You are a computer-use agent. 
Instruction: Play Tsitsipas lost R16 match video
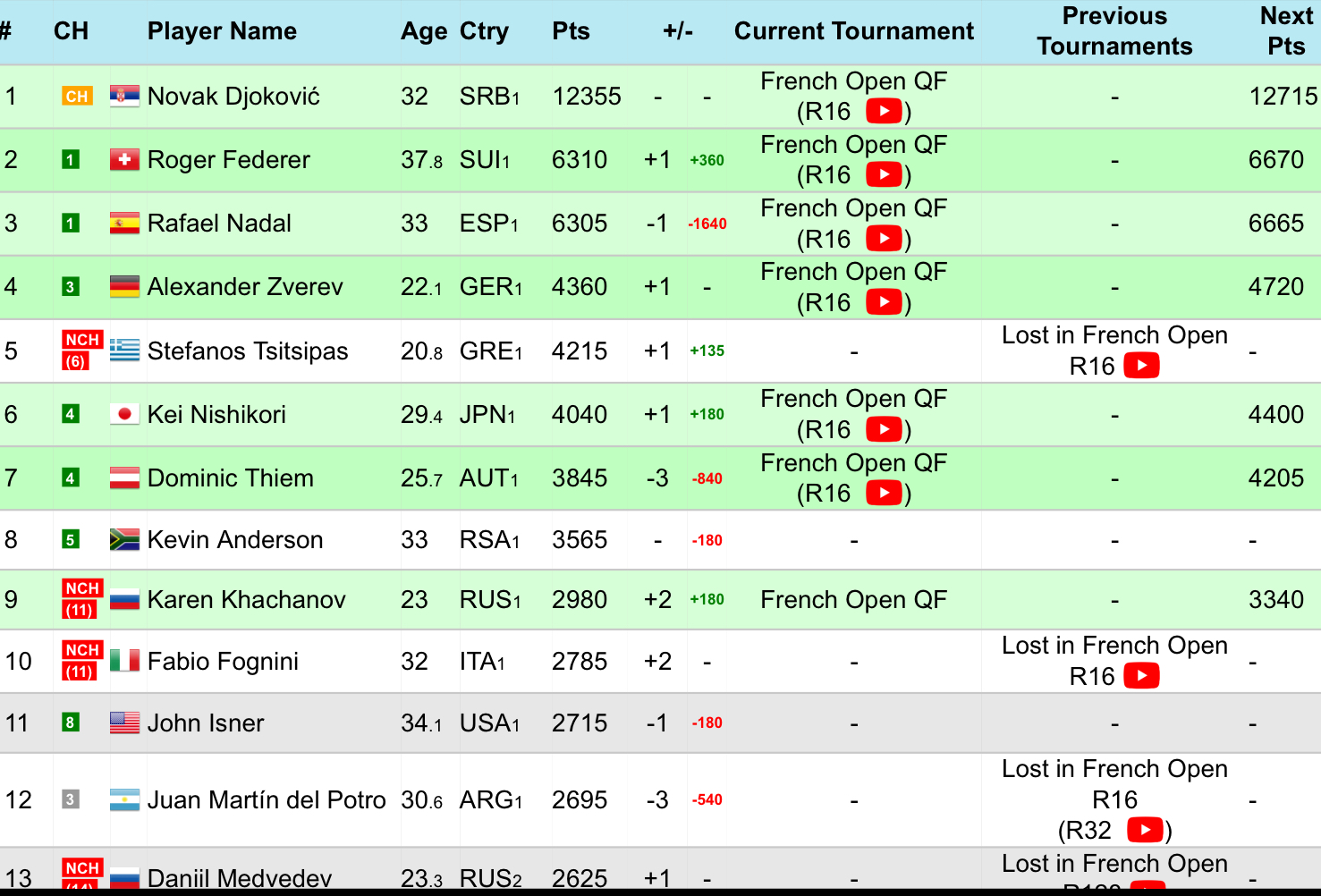coord(1141,366)
